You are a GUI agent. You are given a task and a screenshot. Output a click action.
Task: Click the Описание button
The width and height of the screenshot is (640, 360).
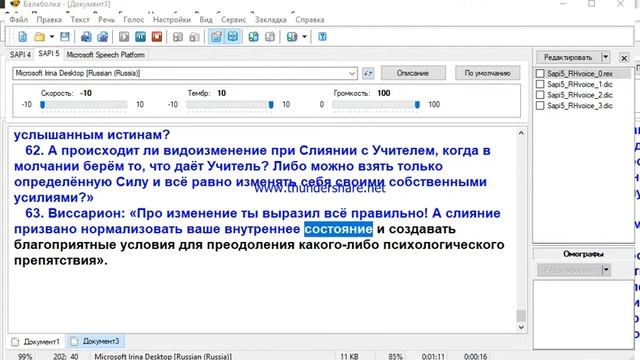[x=413, y=73]
